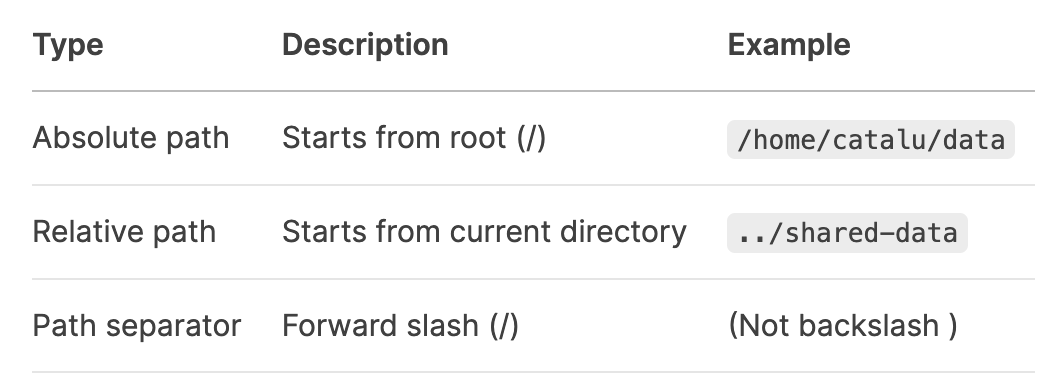Click the Type column header
The height and width of the screenshot is (382, 1058).
pyautogui.click(x=68, y=46)
